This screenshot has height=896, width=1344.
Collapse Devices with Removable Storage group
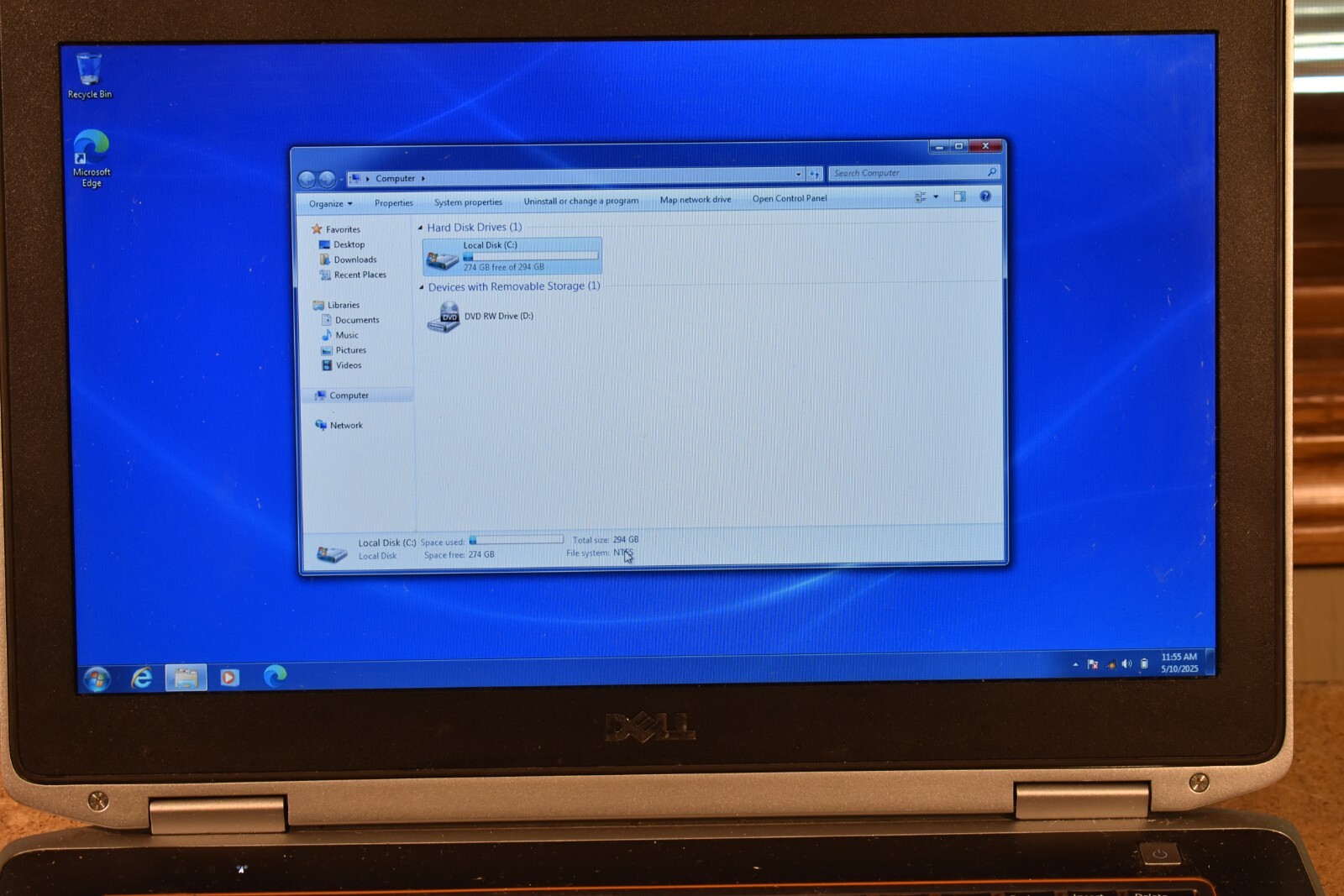[422, 287]
